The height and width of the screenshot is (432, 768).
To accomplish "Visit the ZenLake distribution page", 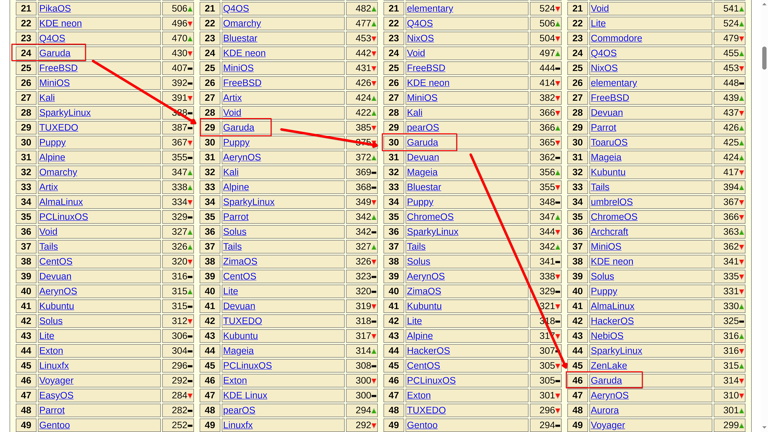I will (x=608, y=366).
